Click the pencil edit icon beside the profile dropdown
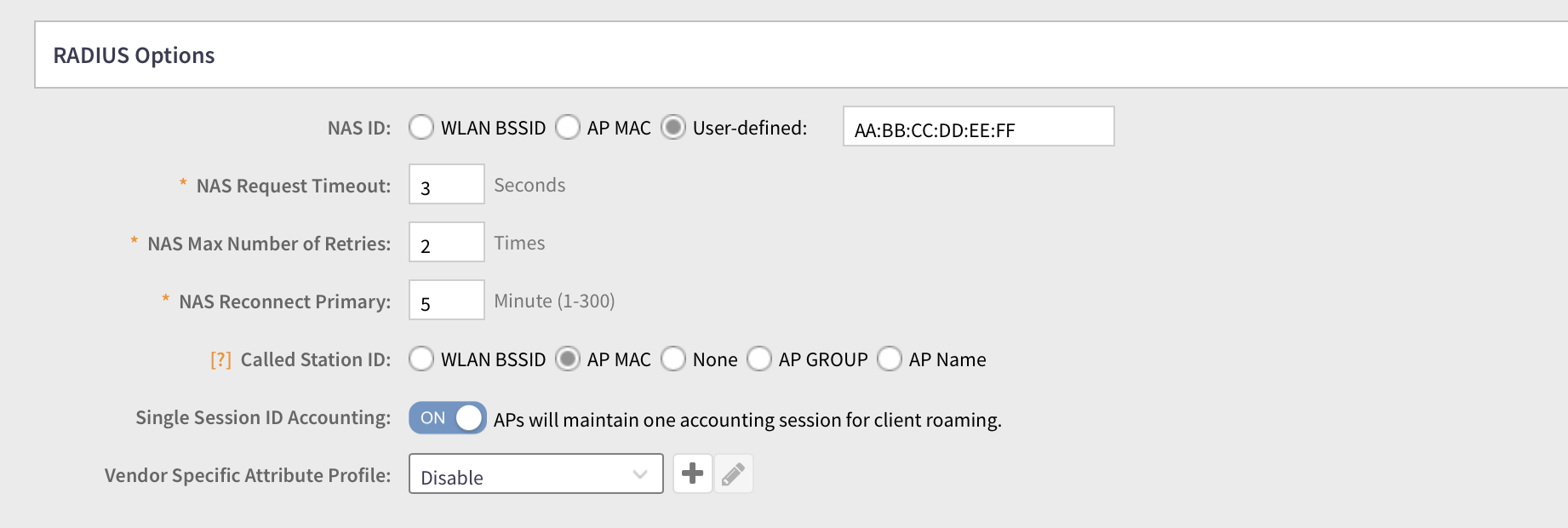The width and height of the screenshot is (1568, 528). 733,473
